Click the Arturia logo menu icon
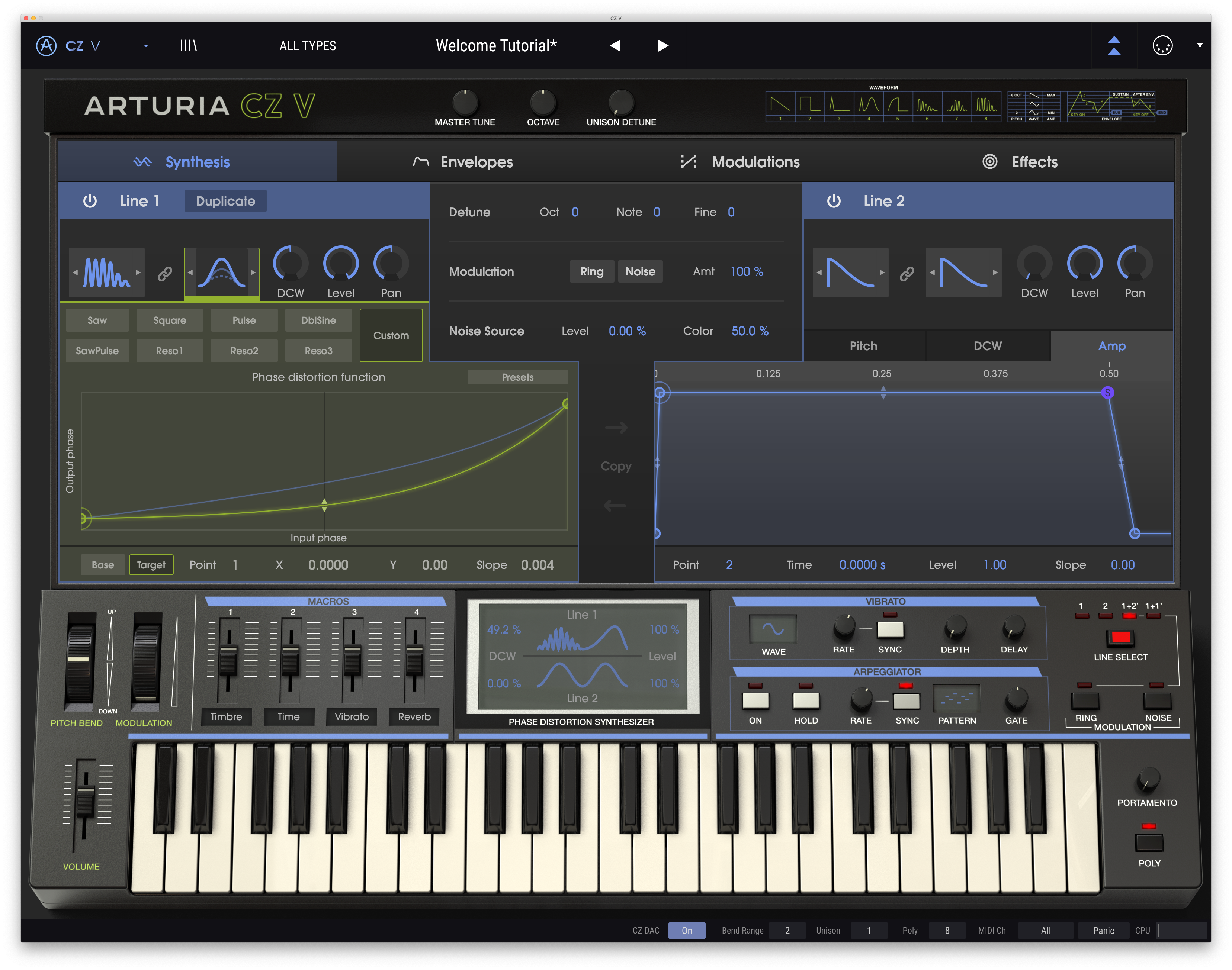 coord(46,45)
